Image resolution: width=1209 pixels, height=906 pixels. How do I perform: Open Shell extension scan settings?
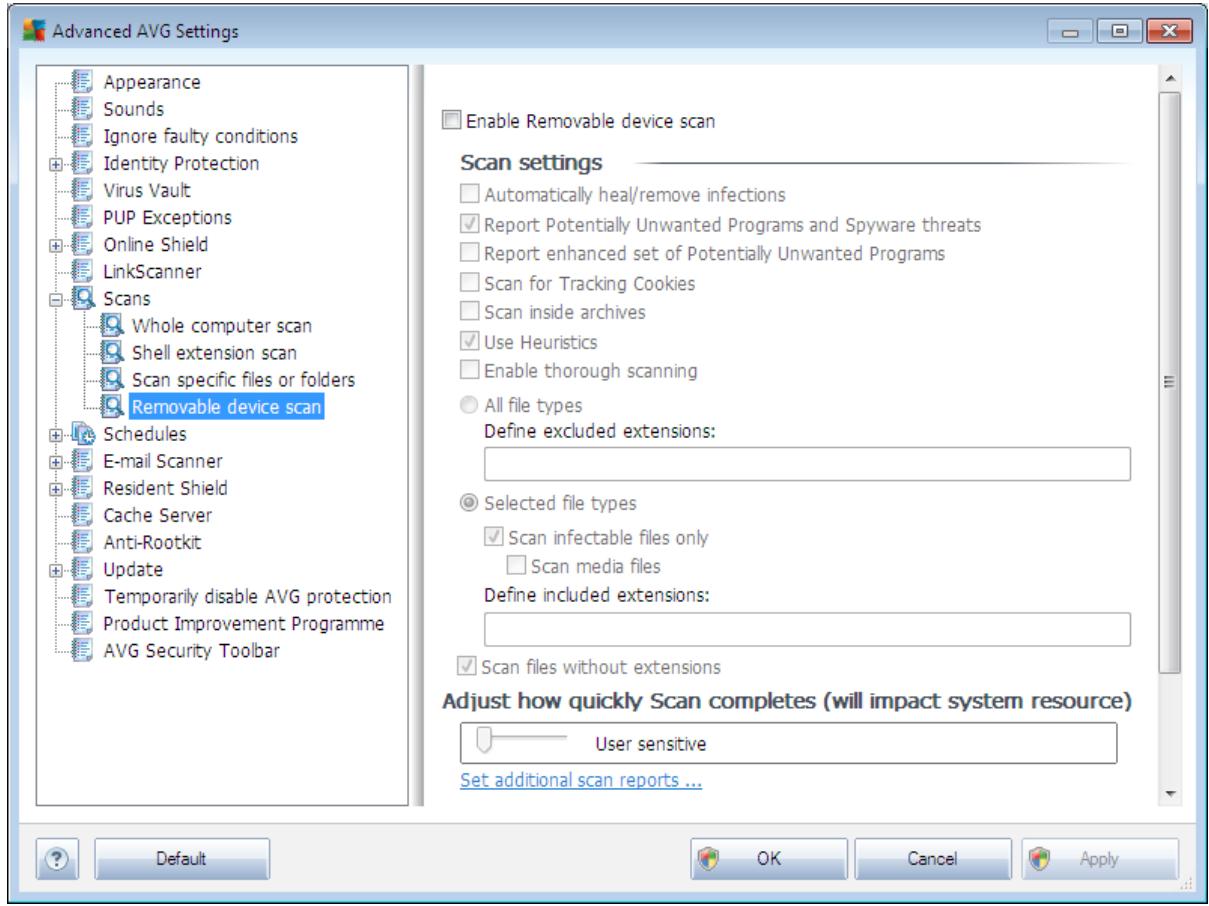pos(214,353)
